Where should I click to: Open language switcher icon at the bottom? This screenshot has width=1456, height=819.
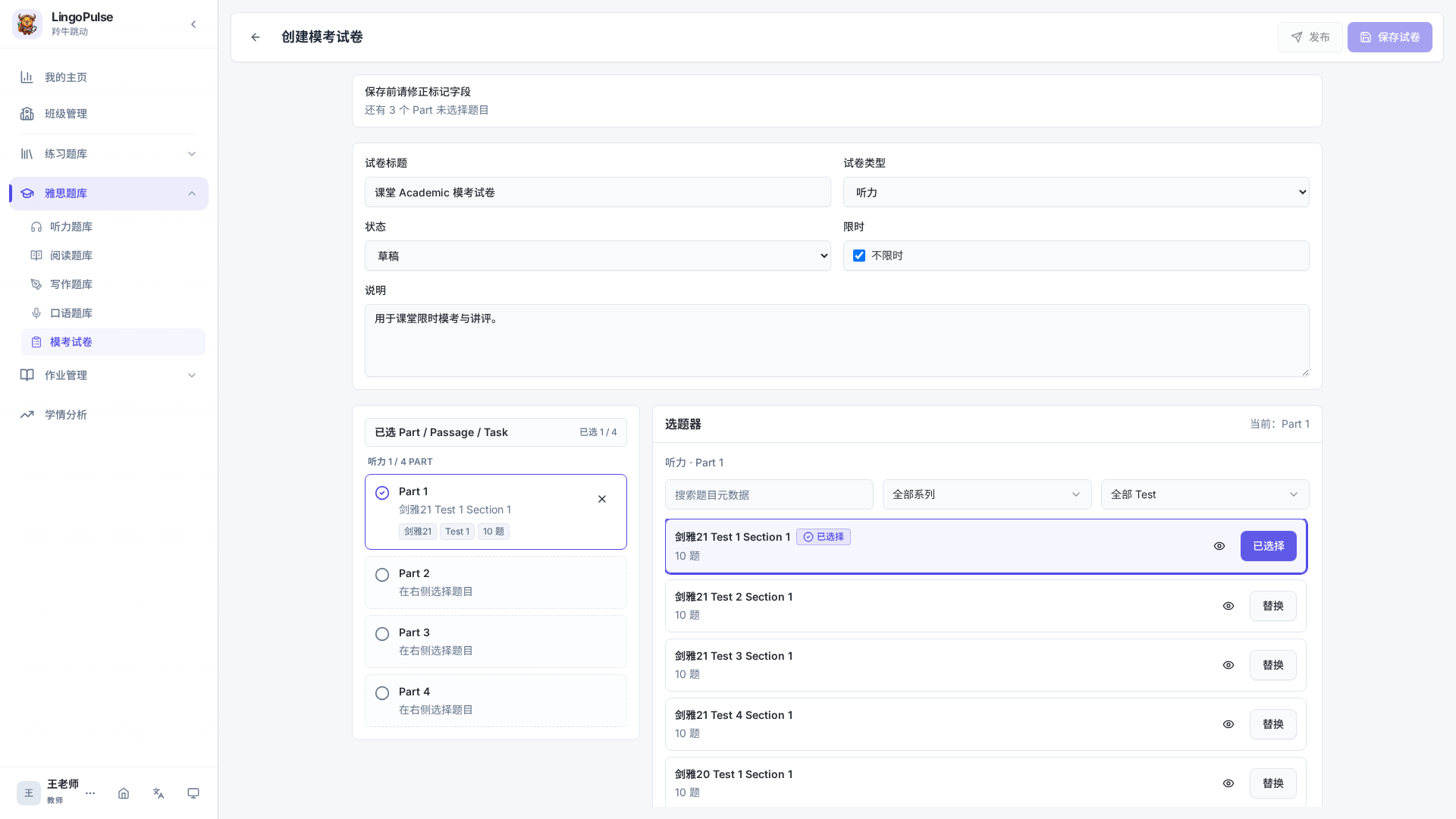click(158, 793)
